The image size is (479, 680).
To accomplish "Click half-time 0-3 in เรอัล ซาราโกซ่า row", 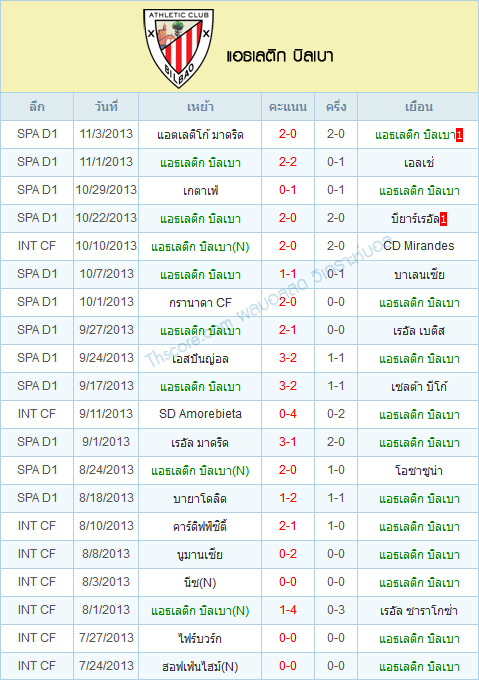I will (x=336, y=609).
